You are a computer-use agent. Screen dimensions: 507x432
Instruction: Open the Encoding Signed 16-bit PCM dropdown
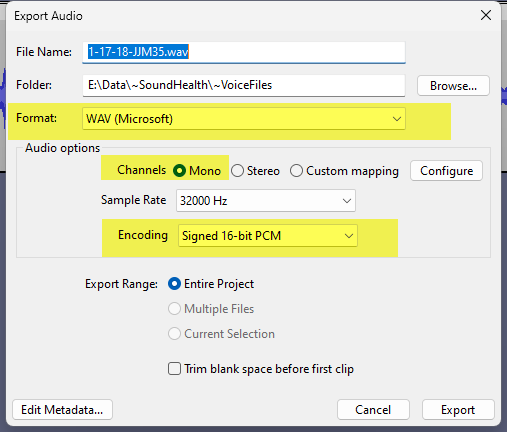coord(268,236)
